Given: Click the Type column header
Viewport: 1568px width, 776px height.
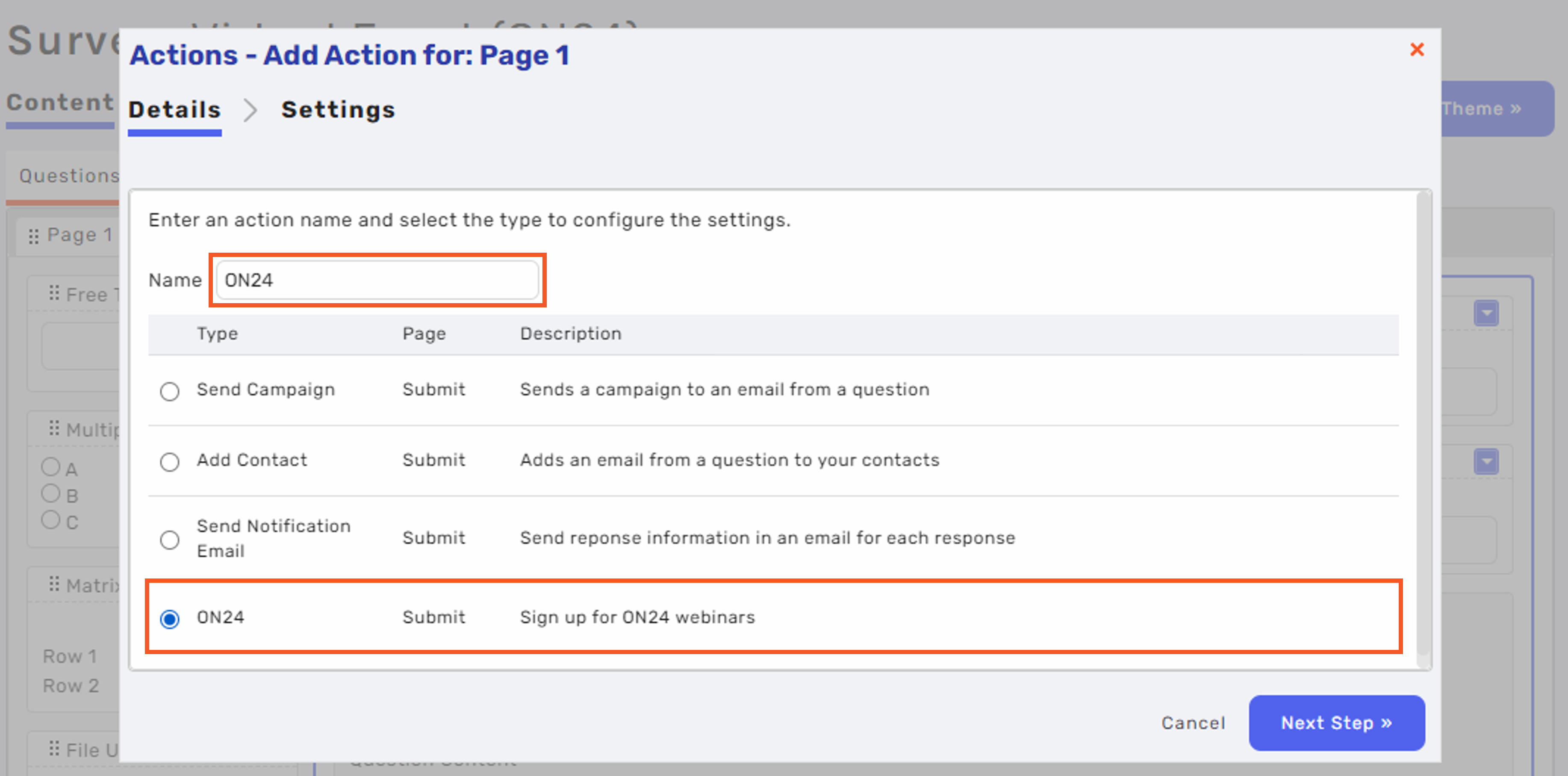Looking at the screenshot, I should (217, 333).
